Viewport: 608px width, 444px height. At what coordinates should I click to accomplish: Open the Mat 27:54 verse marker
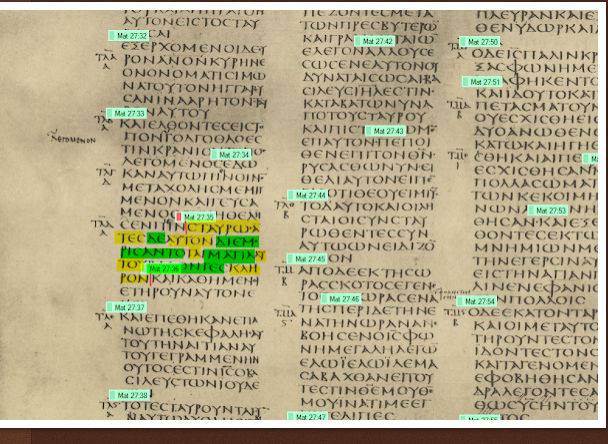(x=476, y=301)
